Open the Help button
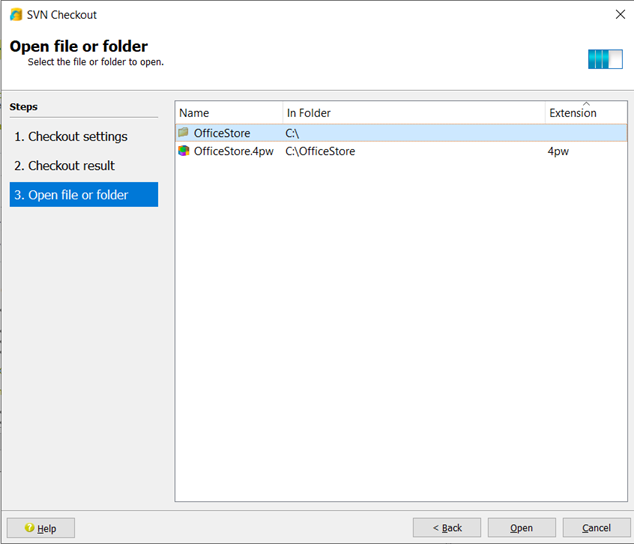 click(x=41, y=528)
